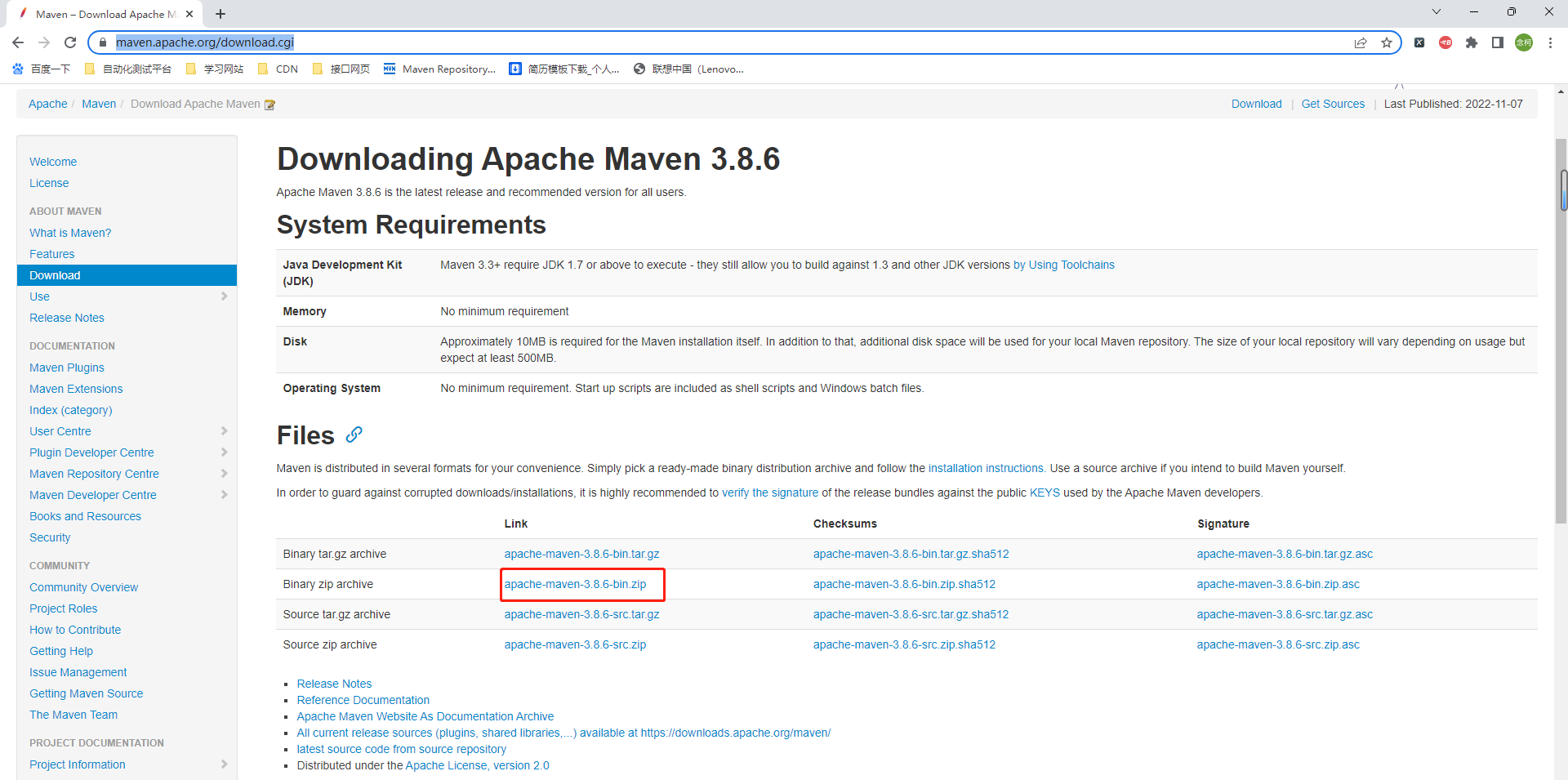Open Reference Documentation link in the list
Viewport: 1568px width, 780px height.
[x=363, y=700]
